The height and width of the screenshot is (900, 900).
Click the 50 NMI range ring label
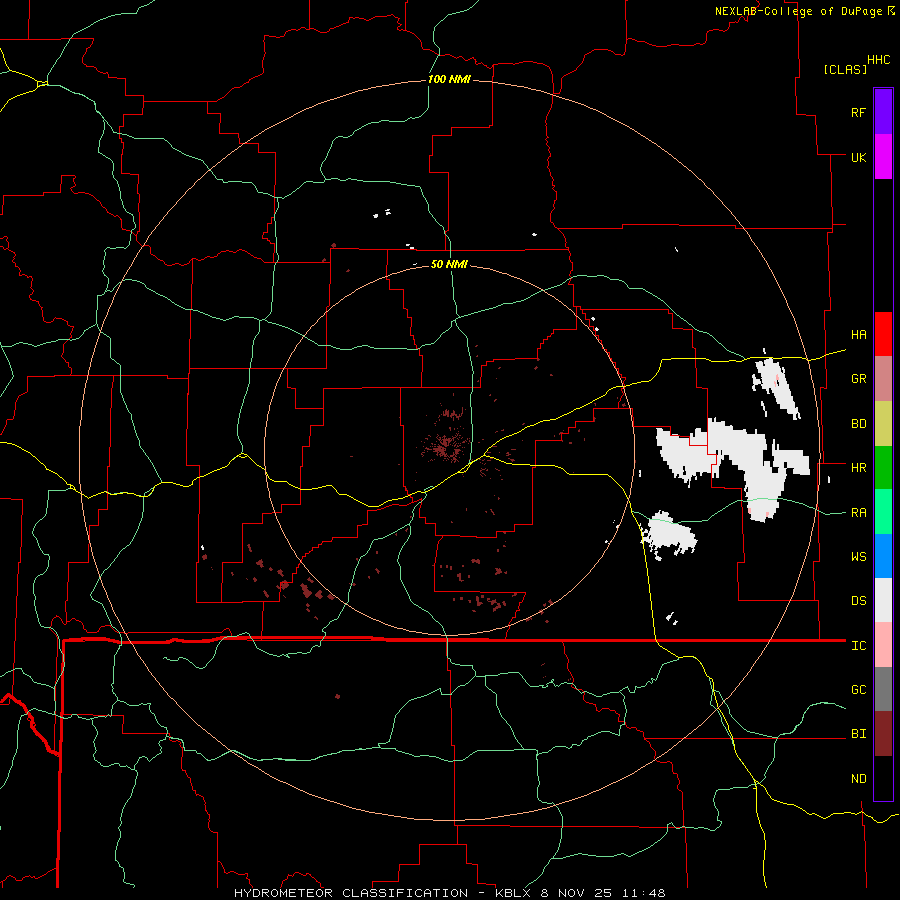pyautogui.click(x=449, y=264)
